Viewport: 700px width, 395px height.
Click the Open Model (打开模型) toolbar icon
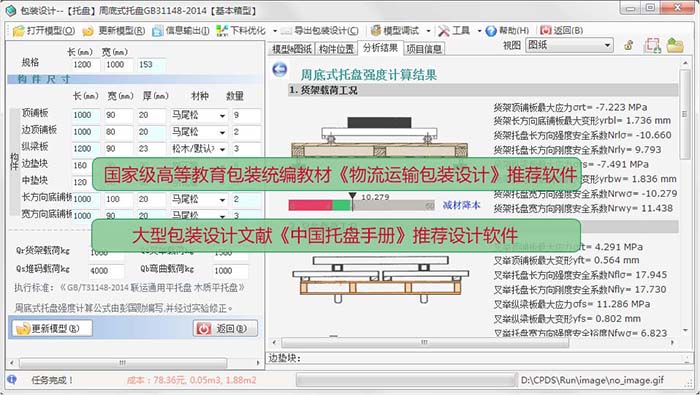tap(19, 31)
